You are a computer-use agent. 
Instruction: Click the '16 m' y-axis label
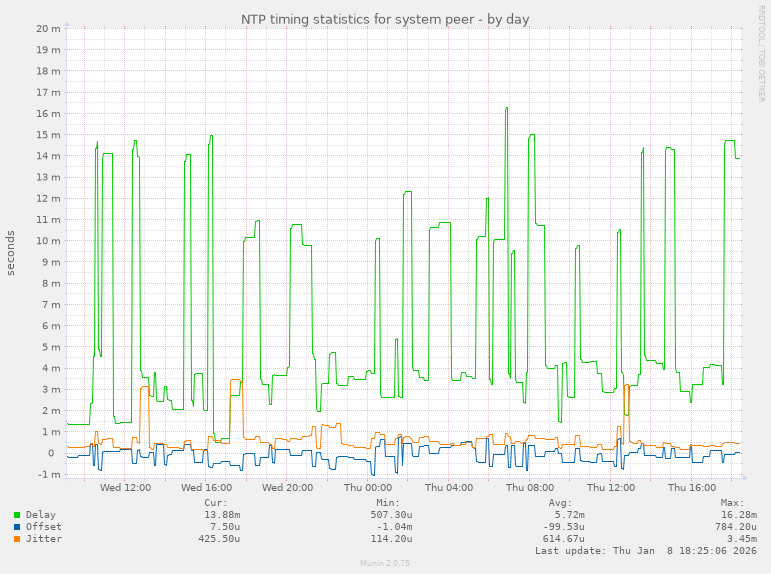pos(48,114)
